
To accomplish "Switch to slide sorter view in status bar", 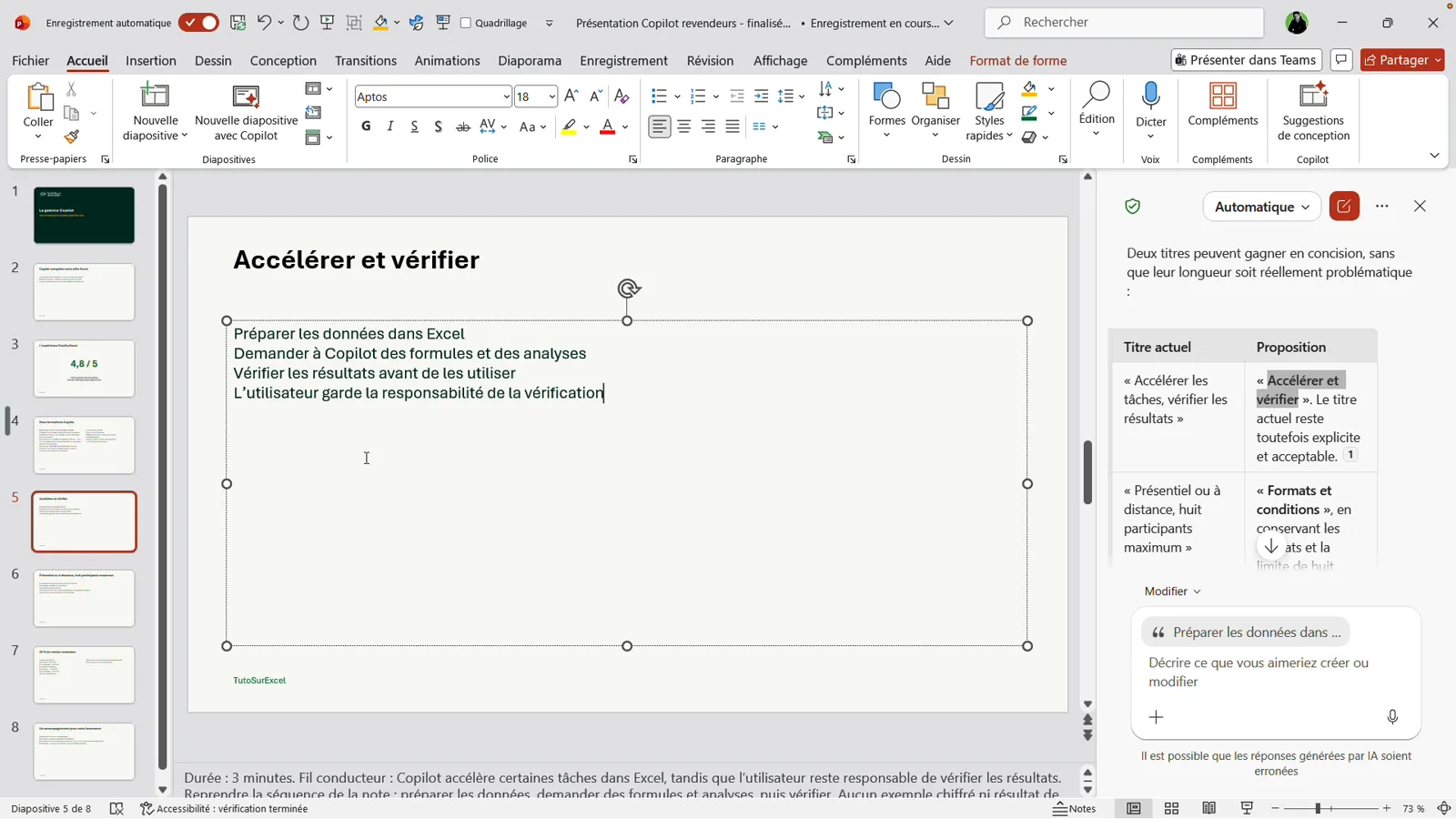I will [x=1171, y=808].
